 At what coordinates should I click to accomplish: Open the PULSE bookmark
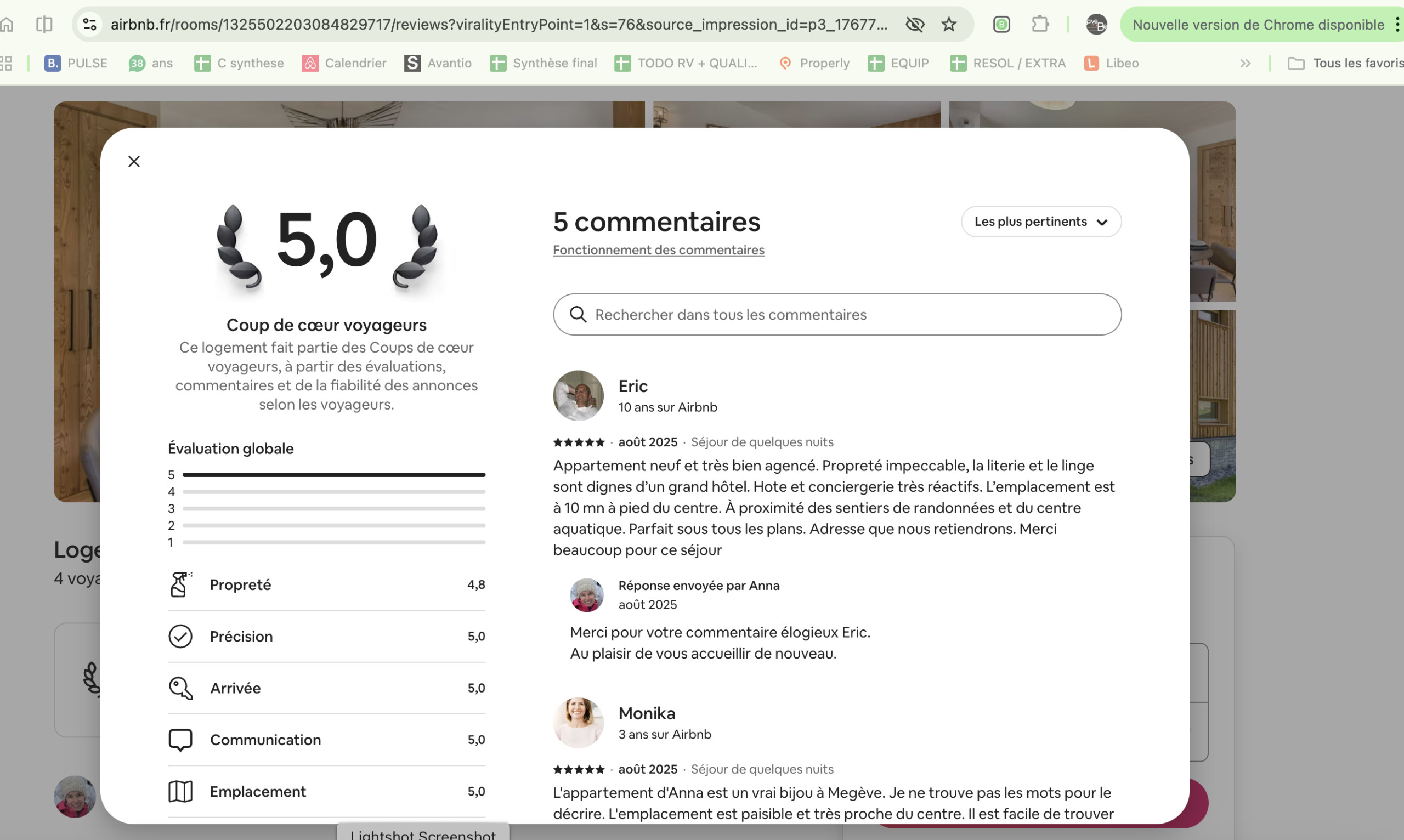(76, 63)
